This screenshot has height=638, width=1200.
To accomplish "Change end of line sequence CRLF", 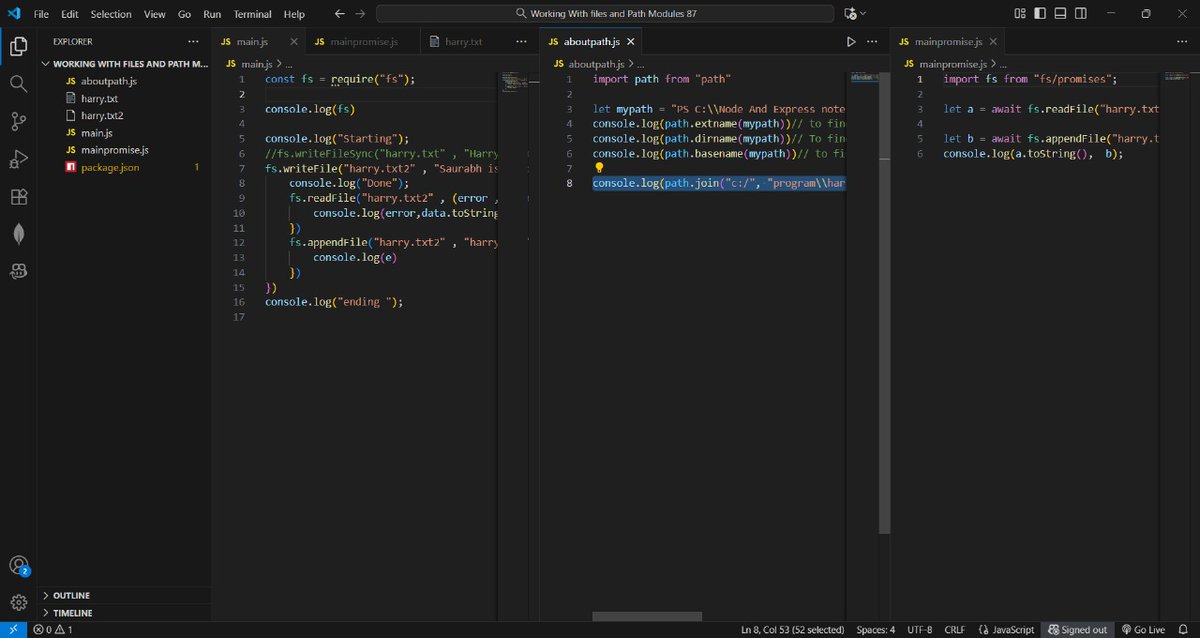I will (955, 630).
